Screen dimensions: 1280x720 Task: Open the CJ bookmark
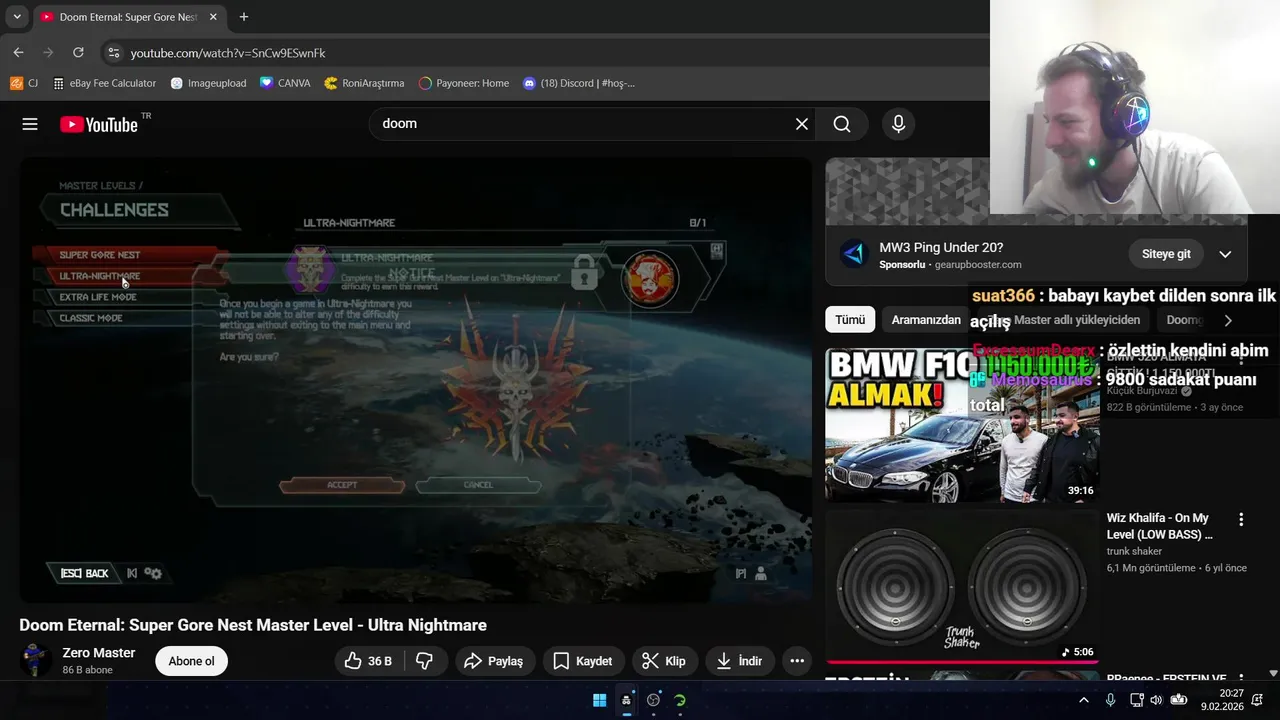pos(24,83)
